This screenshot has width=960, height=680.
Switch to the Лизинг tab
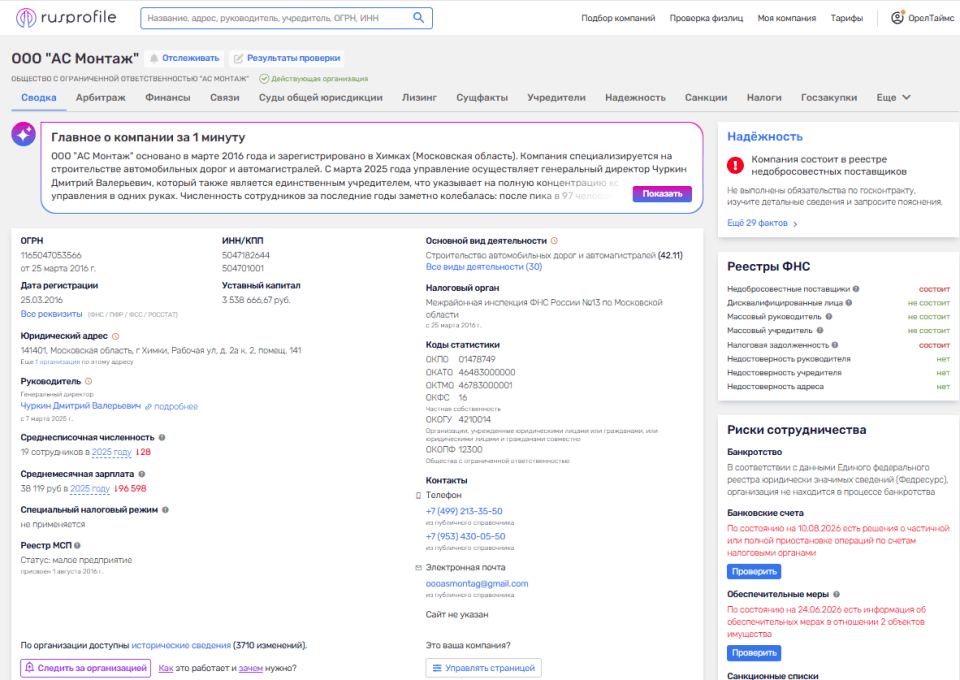coord(419,97)
